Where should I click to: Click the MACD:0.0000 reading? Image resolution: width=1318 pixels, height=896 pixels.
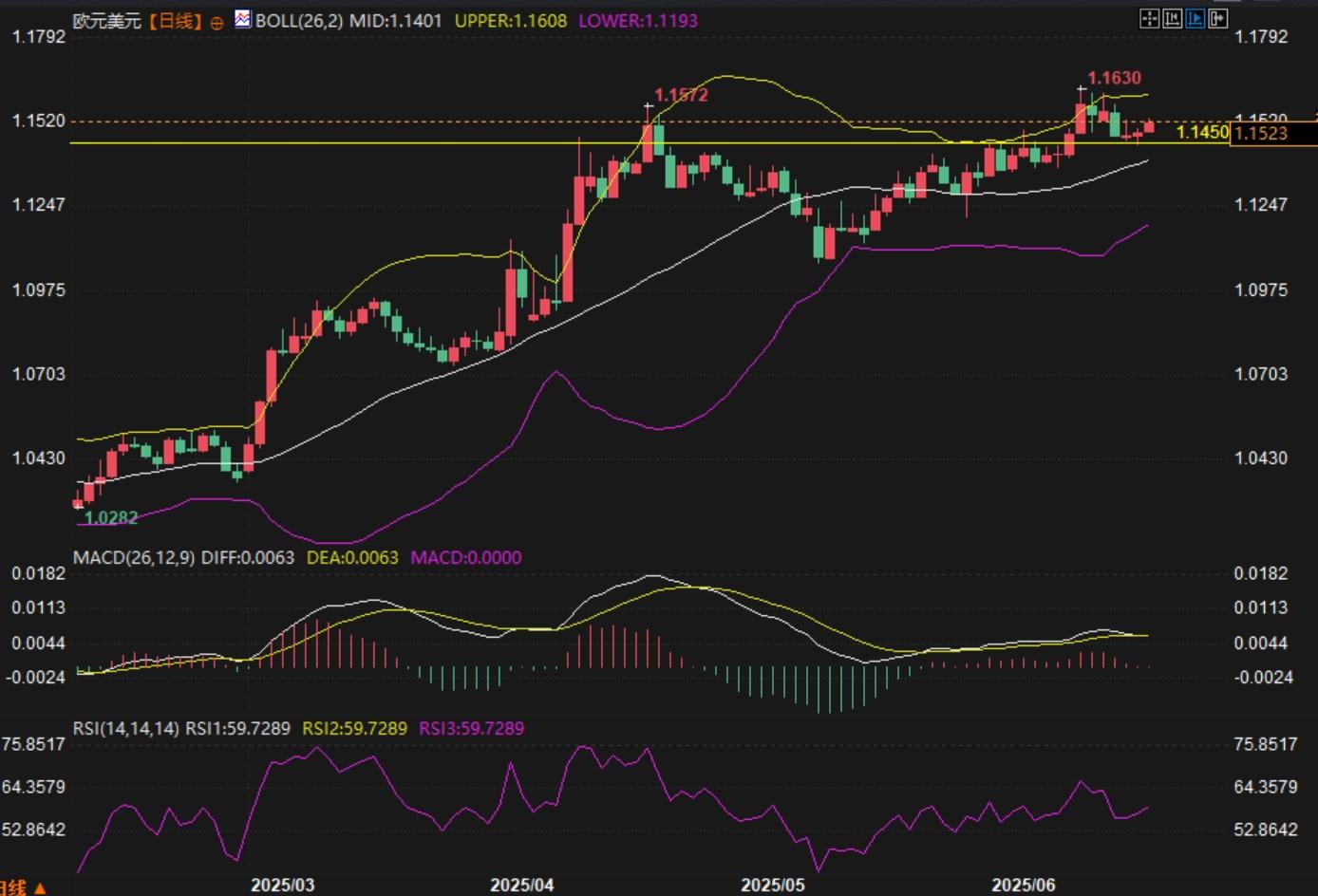click(466, 557)
